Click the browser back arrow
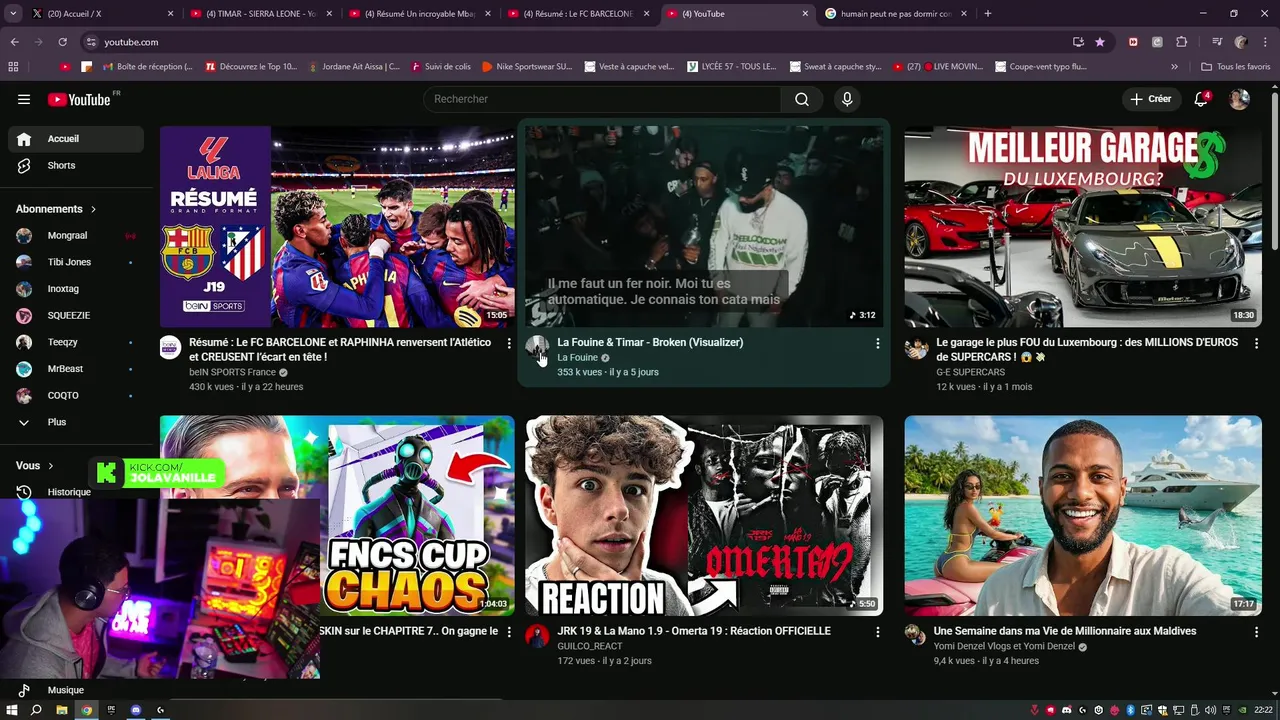 (14, 42)
